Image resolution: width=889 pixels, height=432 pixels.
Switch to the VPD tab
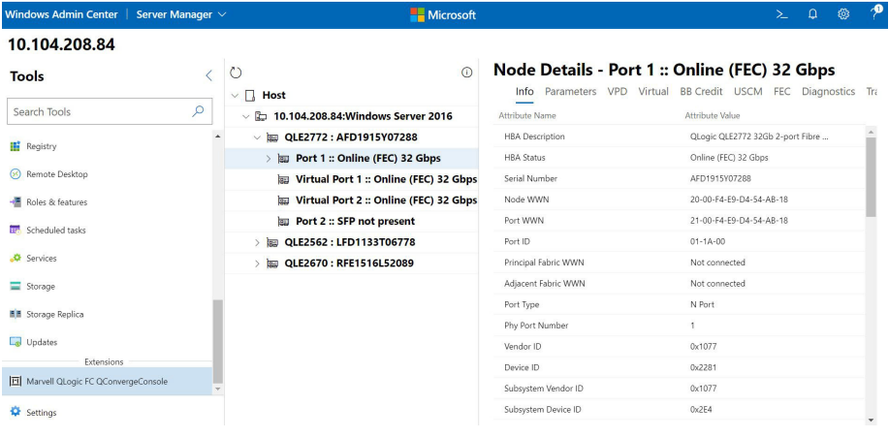[617, 91]
